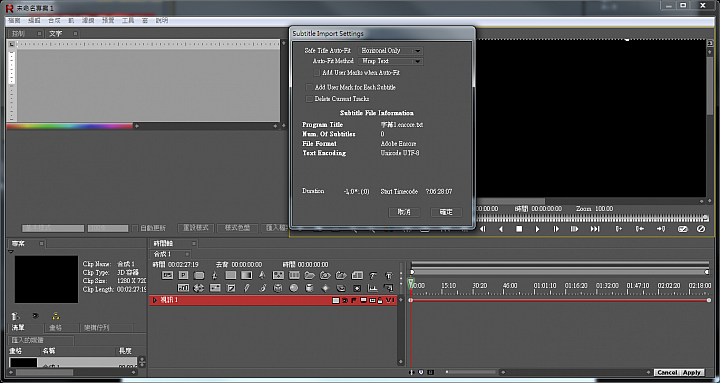The height and width of the screenshot is (383, 720).
Task: Click the cylinder icon in timeline toolbar
Action: [309, 288]
